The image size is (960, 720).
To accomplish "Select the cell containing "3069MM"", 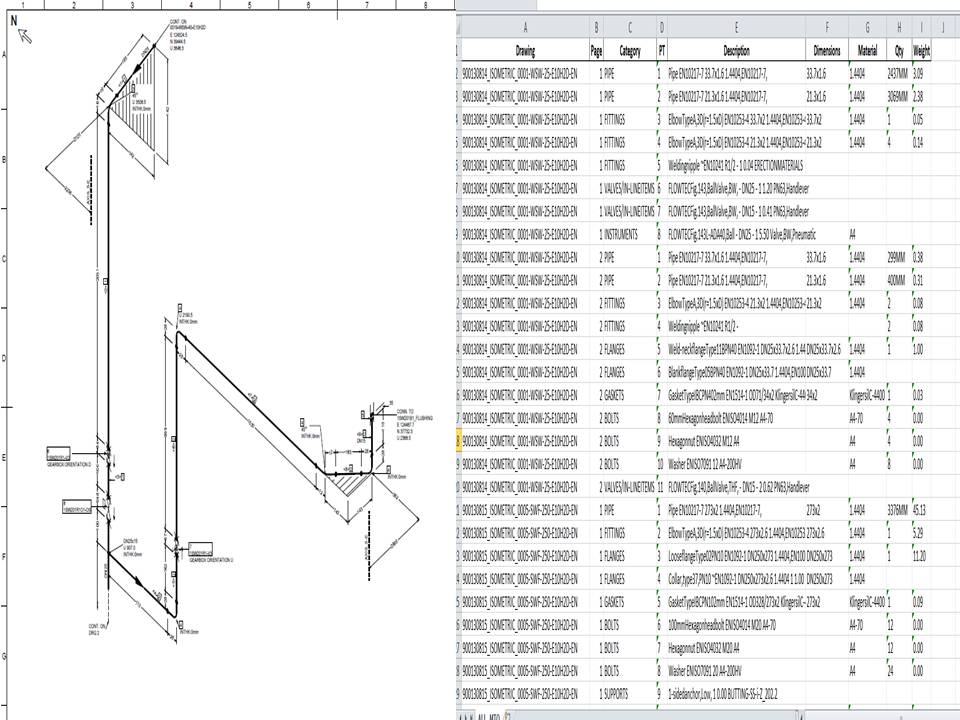I will tap(898, 97).
